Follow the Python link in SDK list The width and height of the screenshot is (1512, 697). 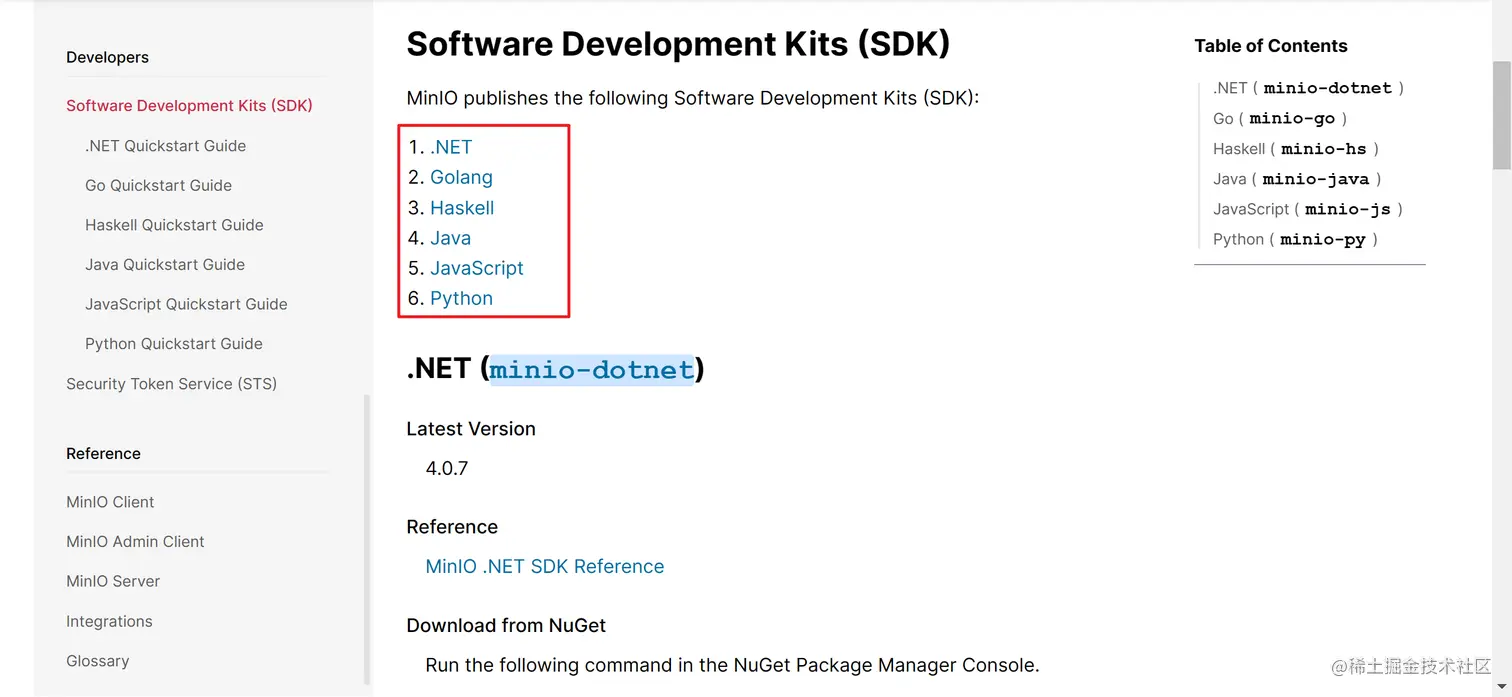tap(461, 298)
